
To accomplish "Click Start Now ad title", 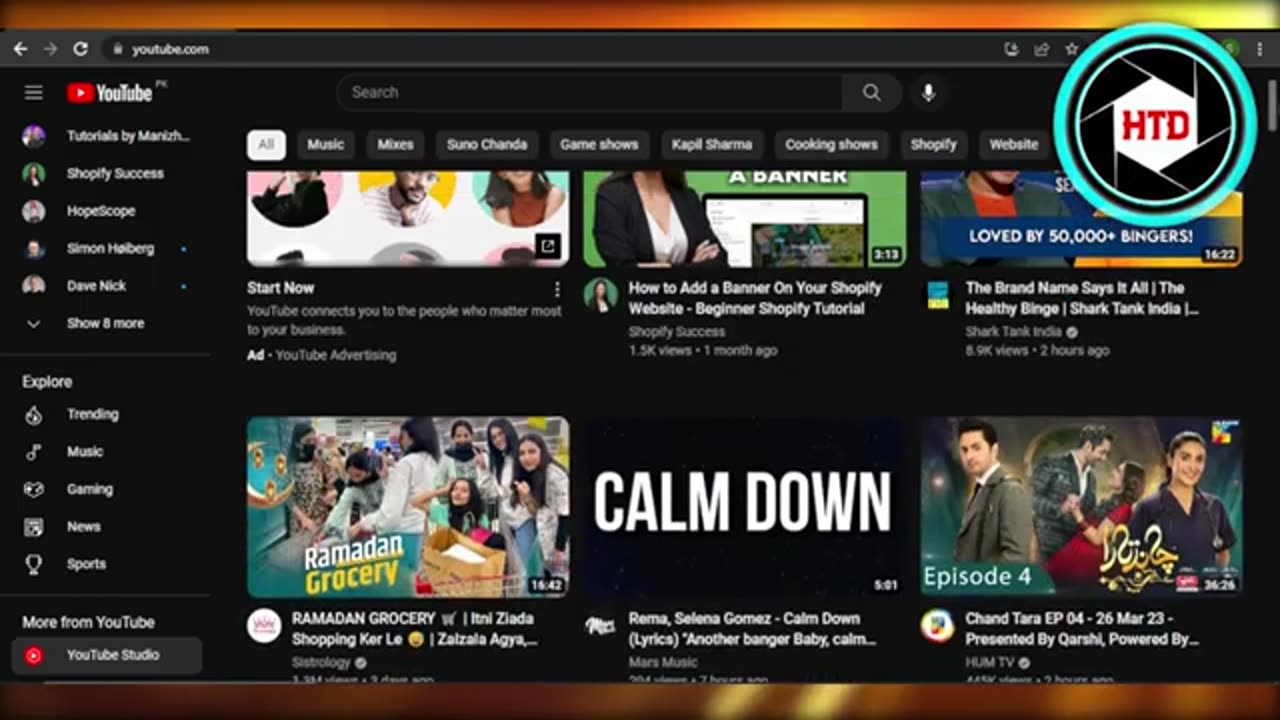I will pos(281,288).
